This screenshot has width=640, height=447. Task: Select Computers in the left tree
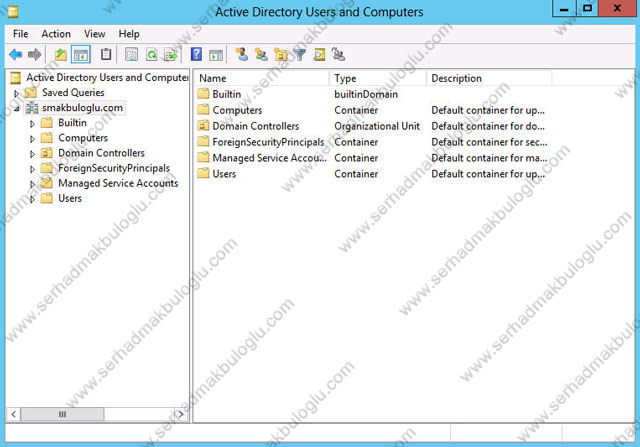point(83,138)
